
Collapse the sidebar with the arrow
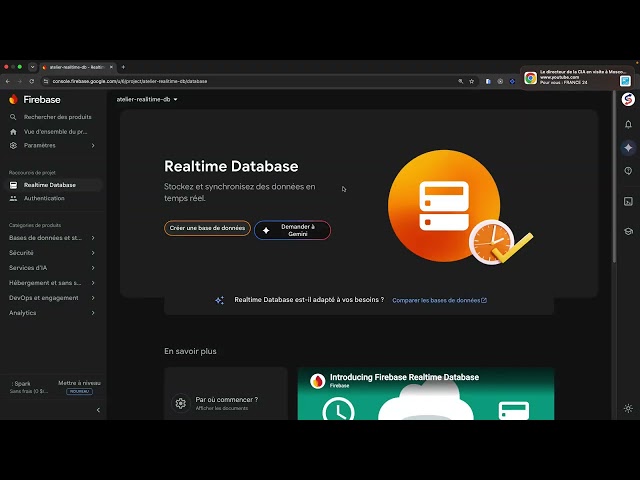(x=98, y=410)
